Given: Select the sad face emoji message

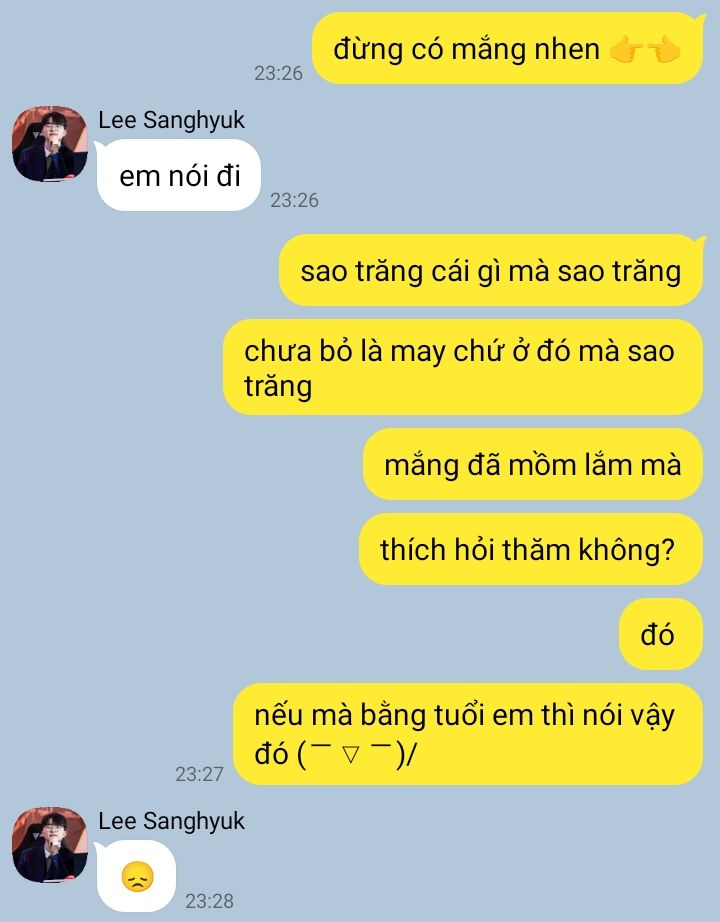Looking at the screenshot, I should point(136,876).
